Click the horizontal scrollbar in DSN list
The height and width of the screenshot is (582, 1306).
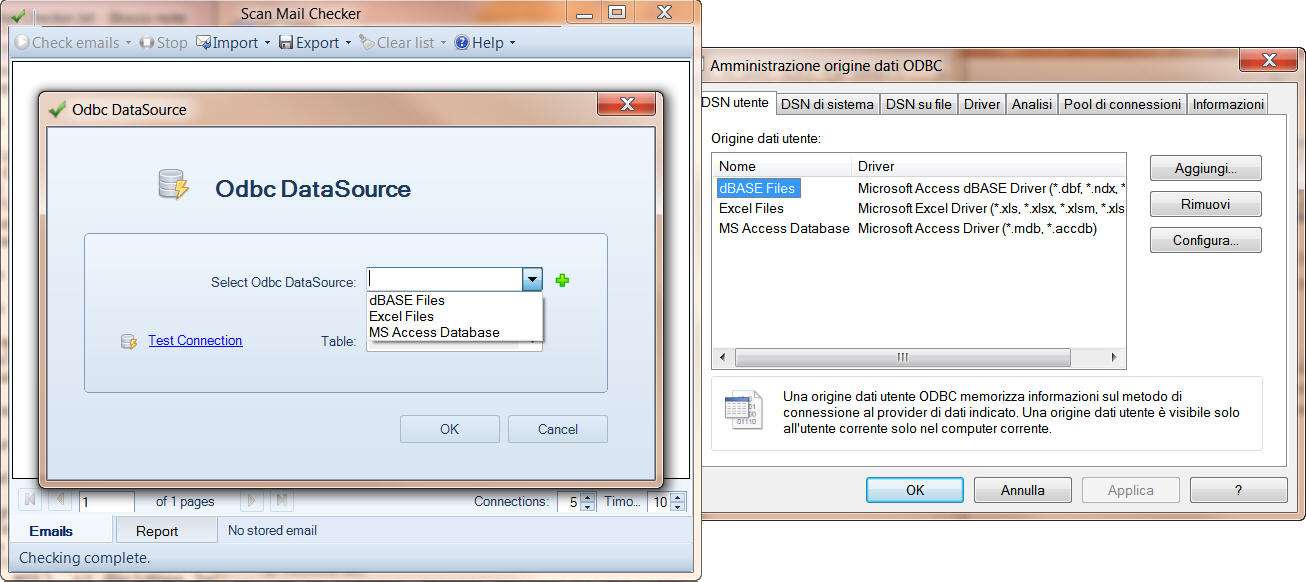click(x=902, y=357)
